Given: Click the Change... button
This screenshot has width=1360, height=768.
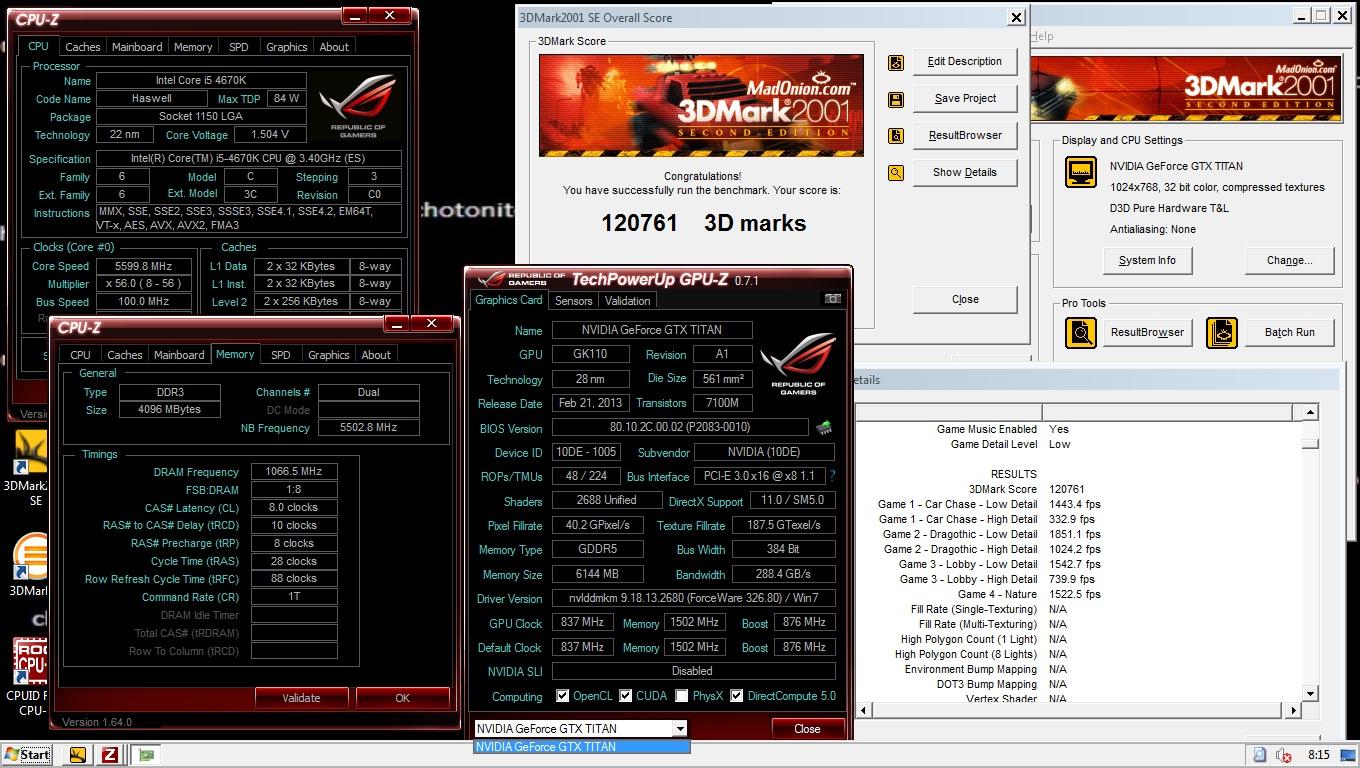Looking at the screenshot, I should pyautogui.click(x=1290, y=260).
